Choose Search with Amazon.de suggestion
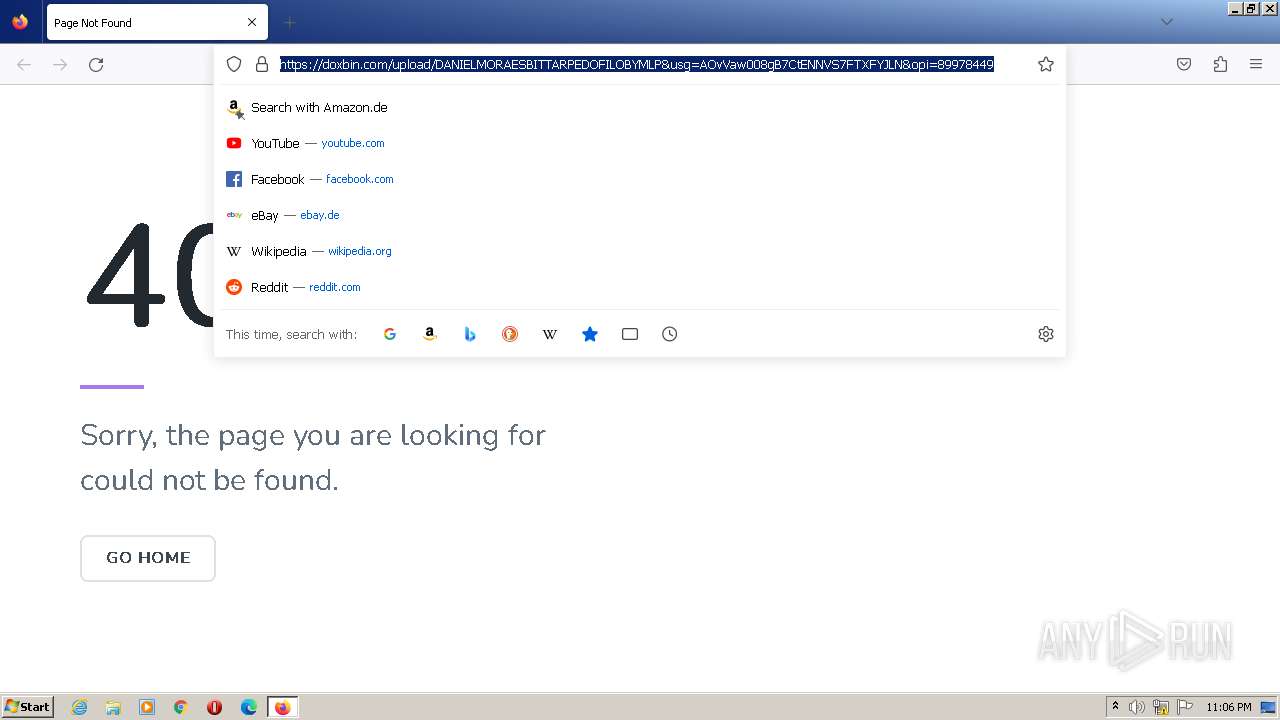This screenshot has height=720, width=1280. pyautogui.click(x=640, y=107)
